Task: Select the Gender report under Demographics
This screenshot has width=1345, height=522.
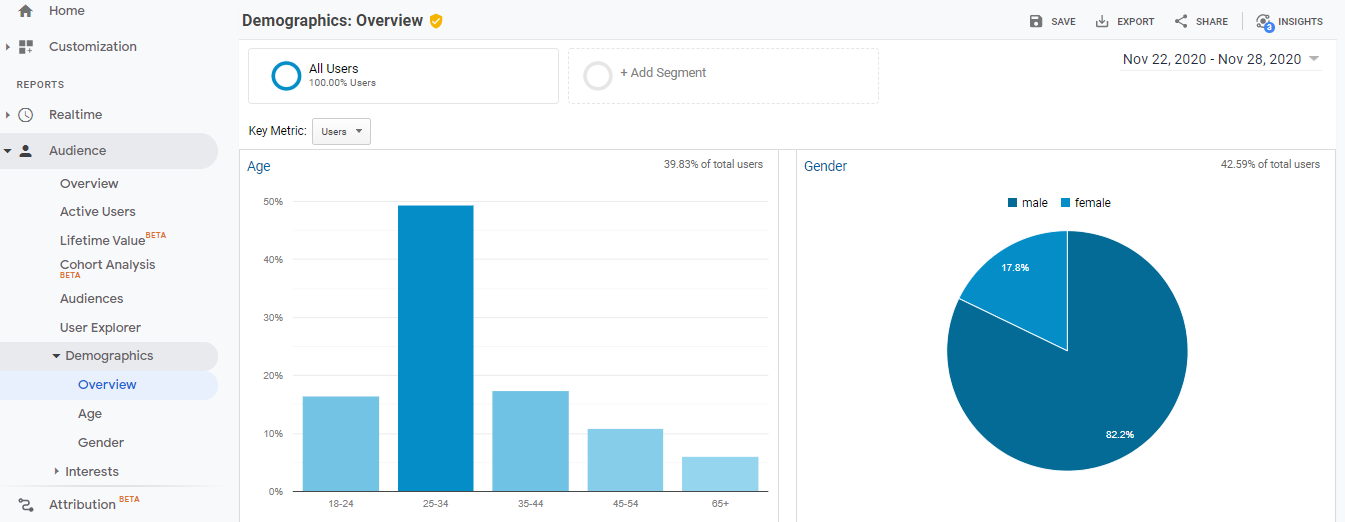Action: (101, 443)
